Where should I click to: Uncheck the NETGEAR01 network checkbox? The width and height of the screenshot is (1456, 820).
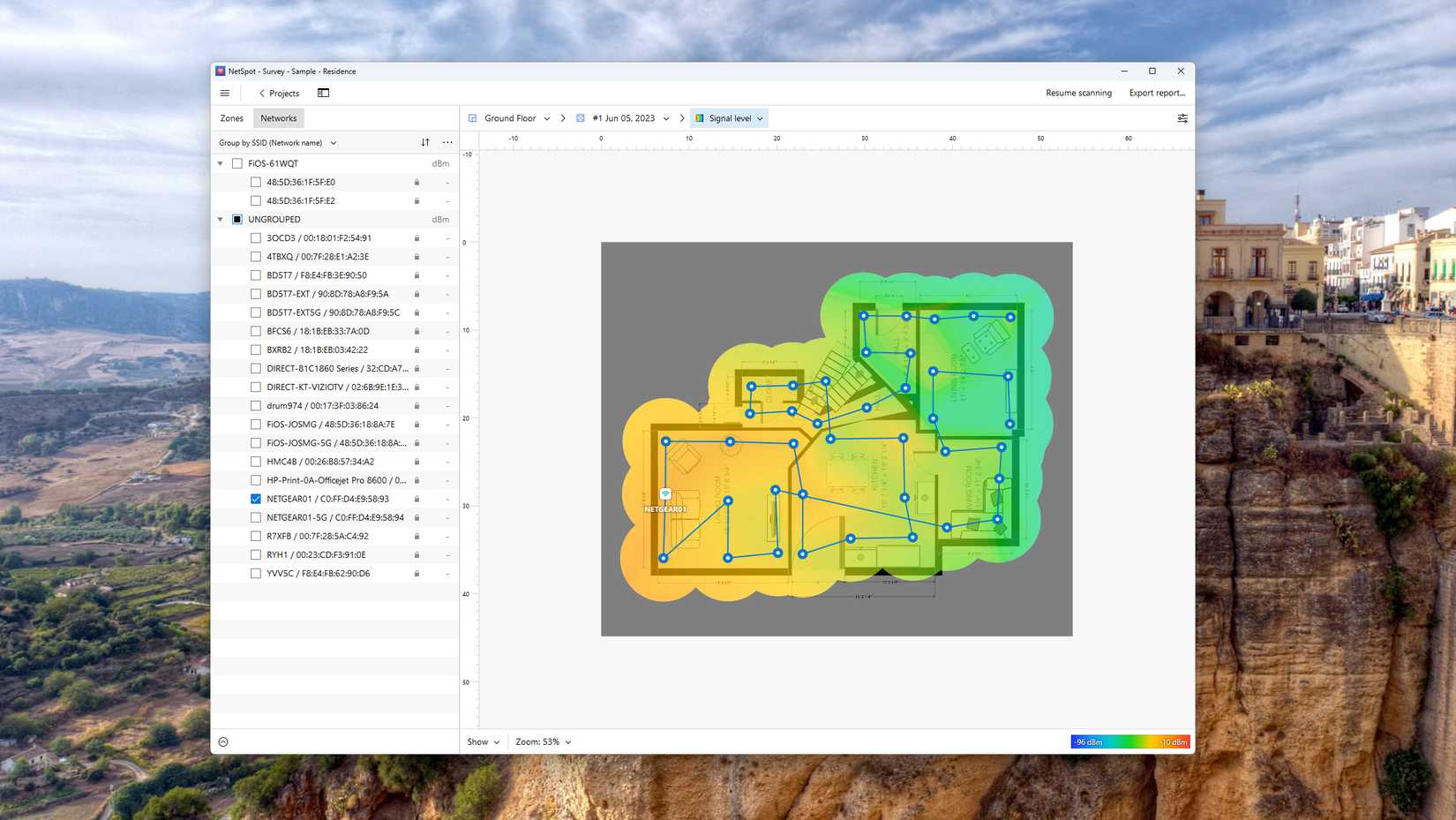point(256,499)
